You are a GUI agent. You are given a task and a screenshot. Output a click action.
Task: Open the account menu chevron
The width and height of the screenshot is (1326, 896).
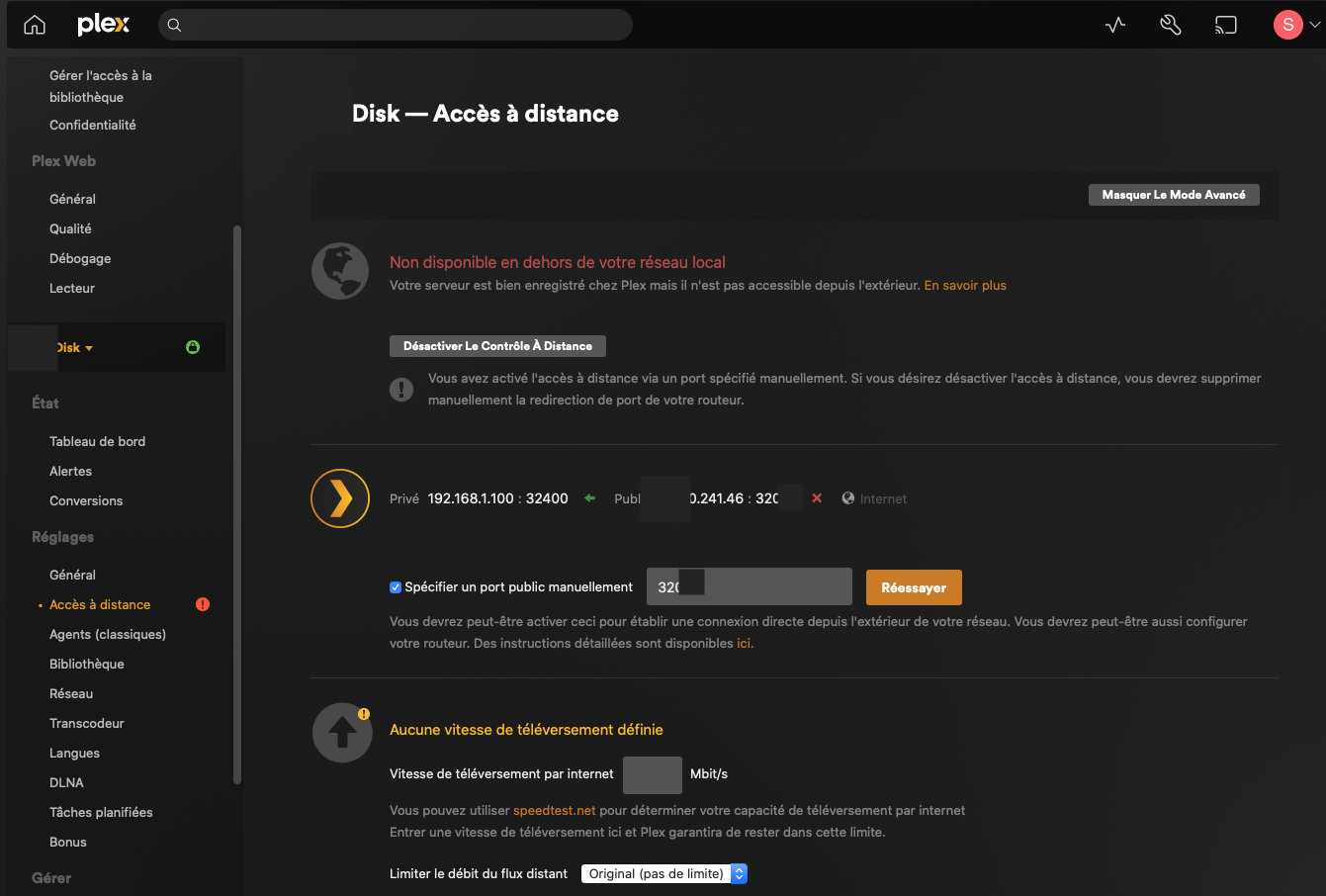[1314, 26]
